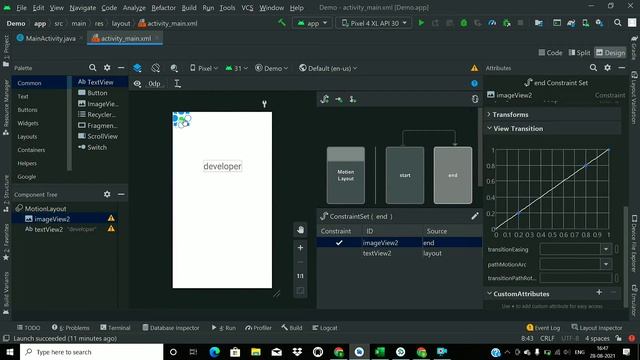Open the VCS menu

point(247,7)
